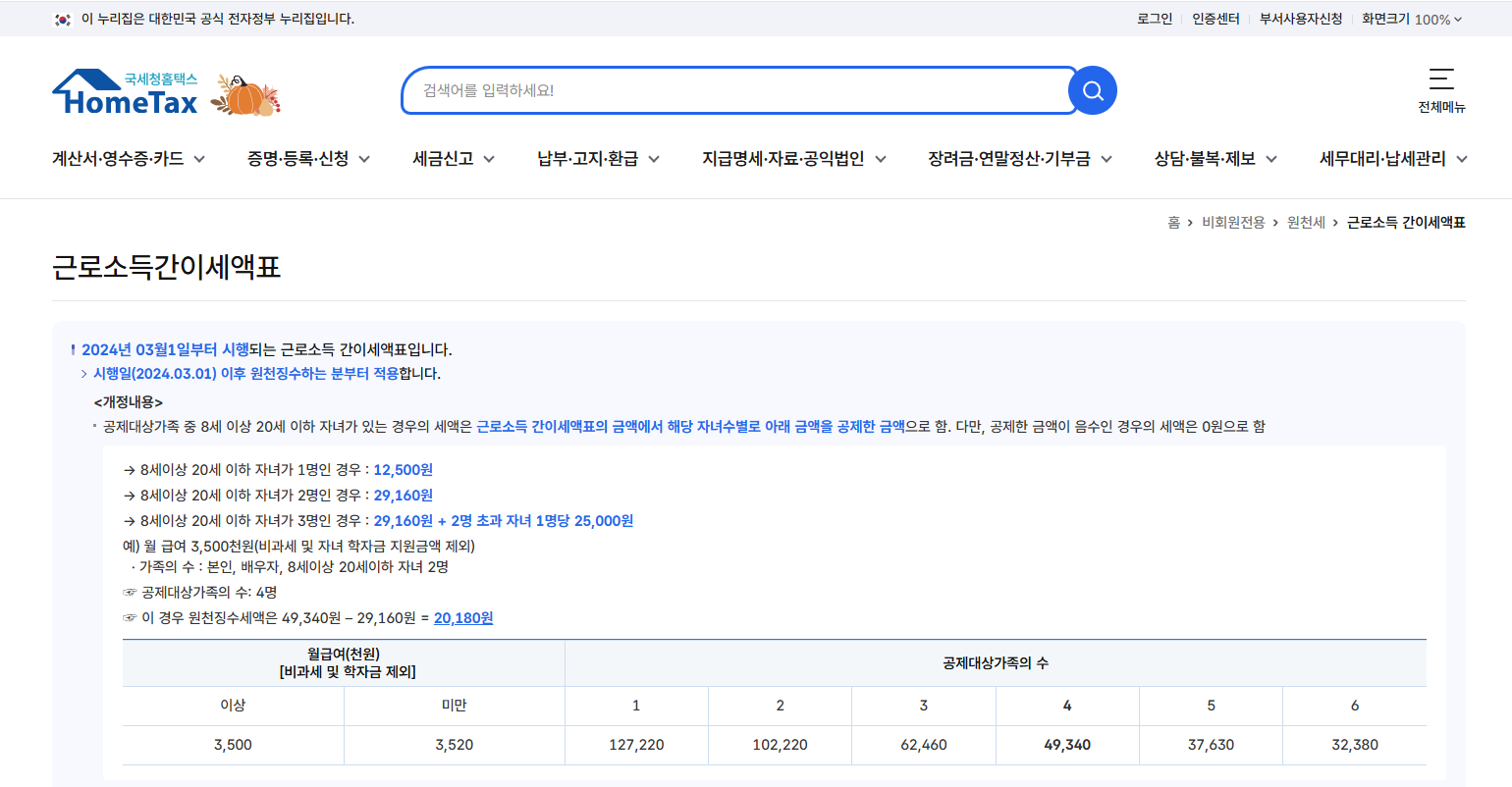
Task: Expand the 세금신고 menu chevron
Action: (x=490, y=158)
